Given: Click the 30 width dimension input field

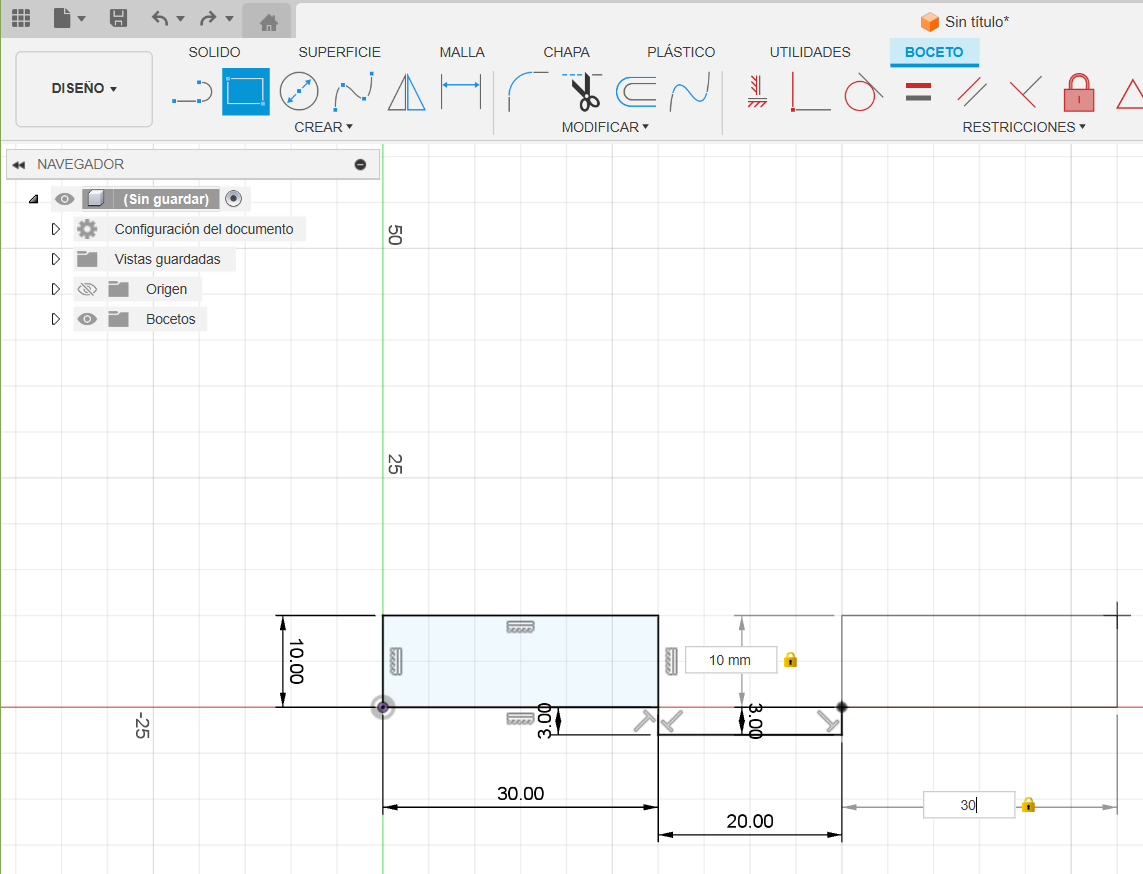Looking at the screenshot, I should pyautogui.click(x=969, y=805).
